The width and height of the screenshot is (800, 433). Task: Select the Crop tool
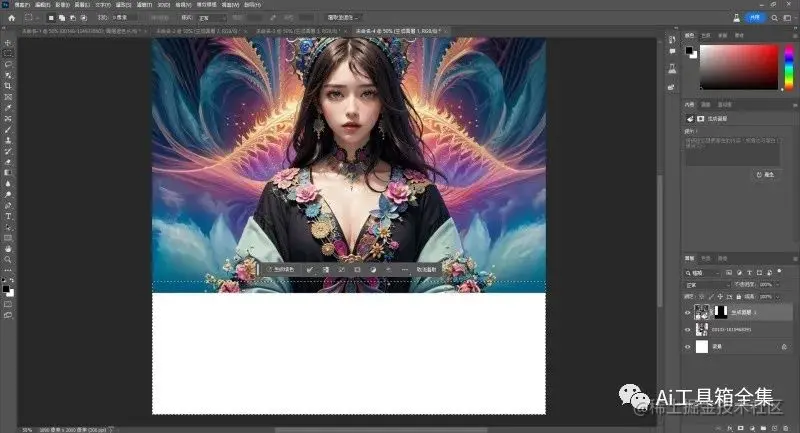coord(8,86)
